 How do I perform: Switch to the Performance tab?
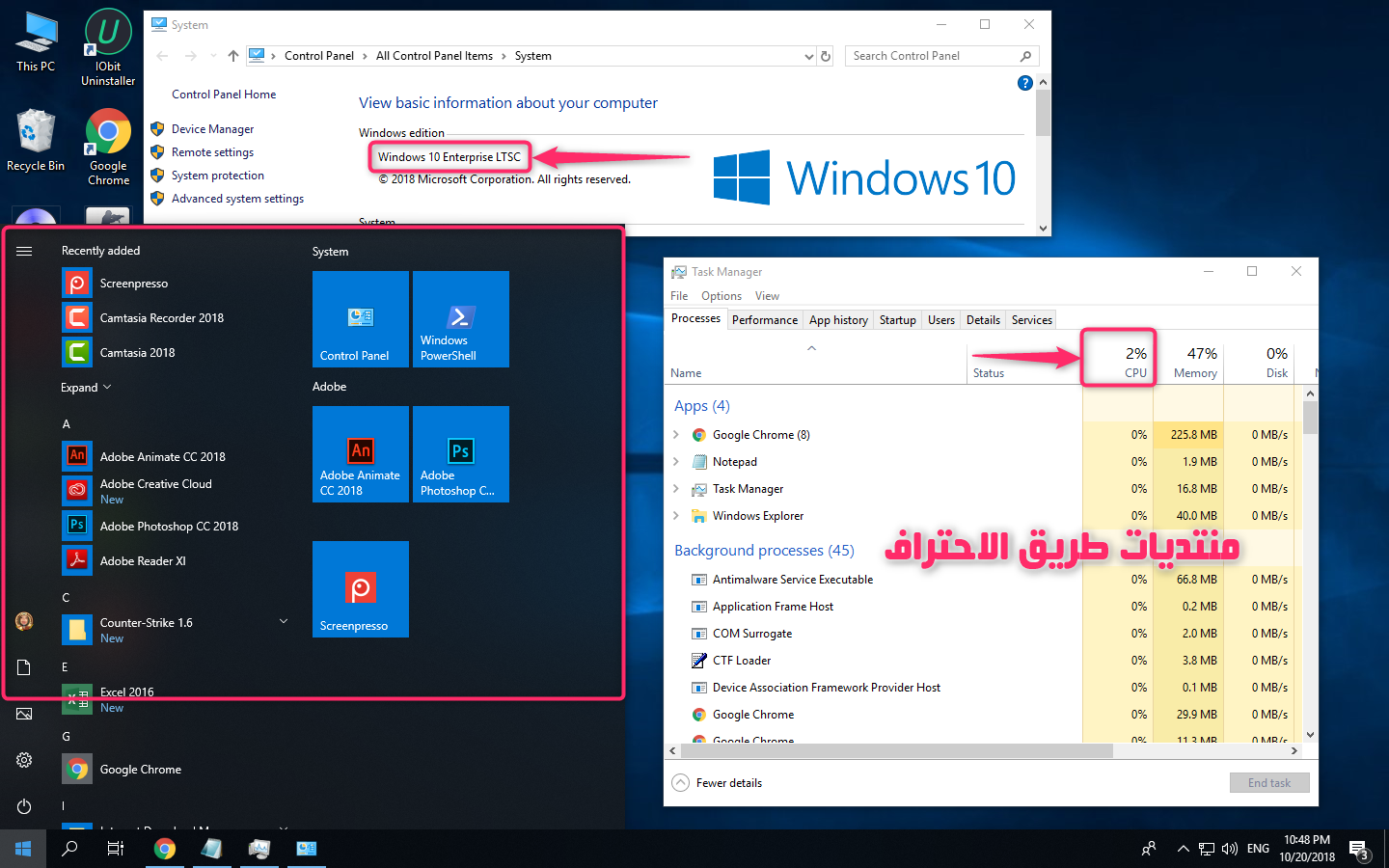pyautogui.click(x=764, y=320)
